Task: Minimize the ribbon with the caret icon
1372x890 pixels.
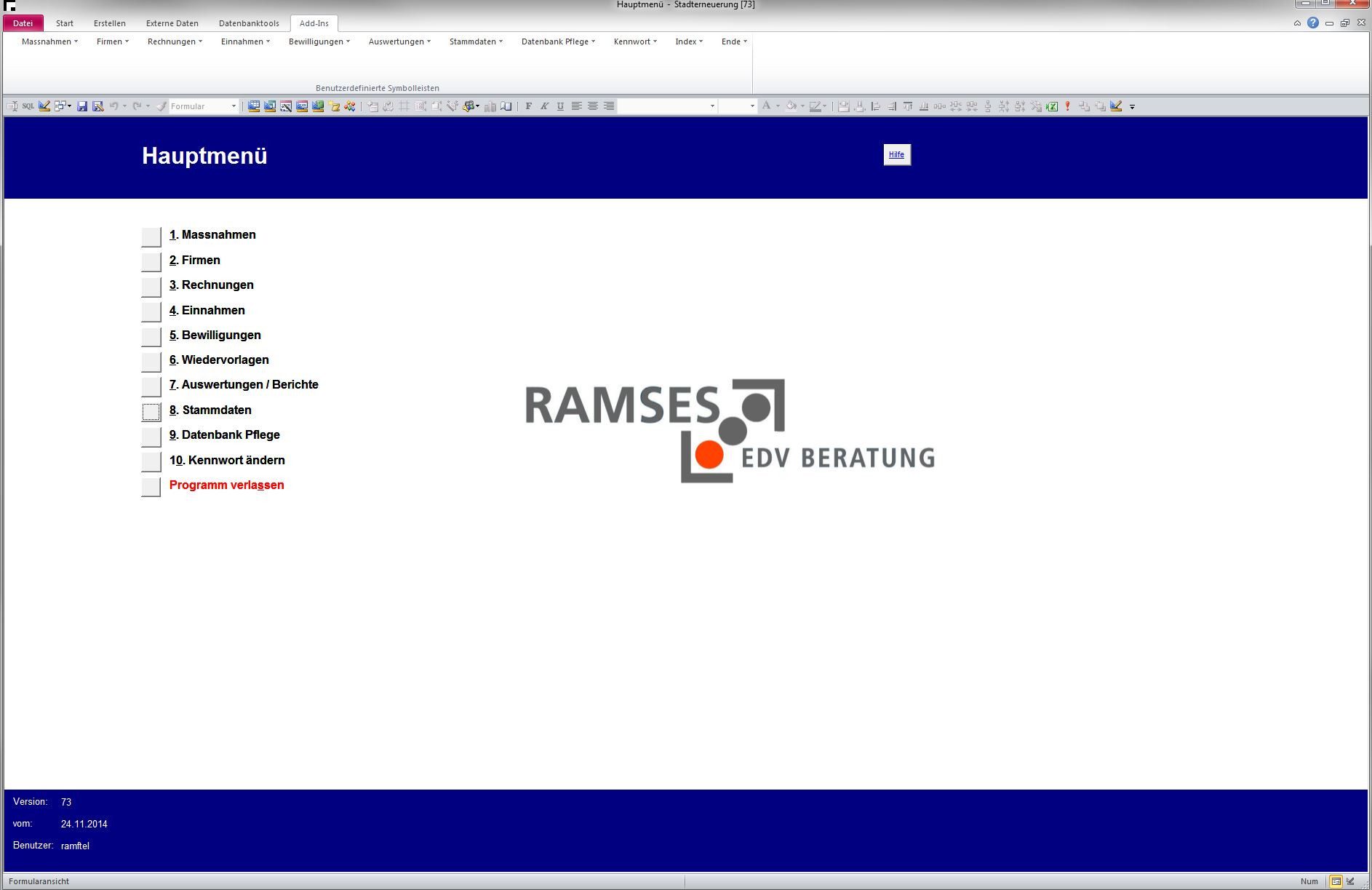Action: coord(1297,23)
